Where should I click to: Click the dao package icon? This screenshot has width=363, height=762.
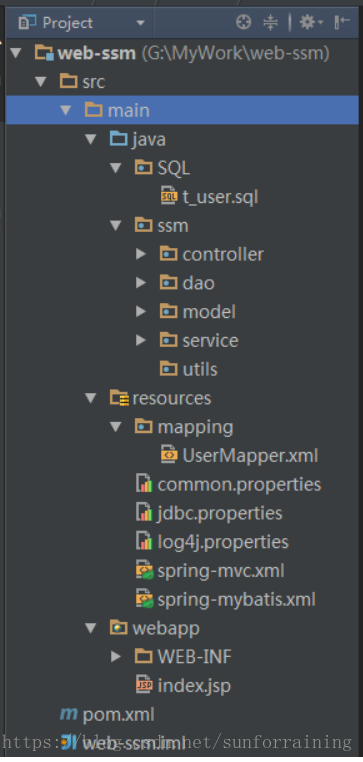click(169, 282)
